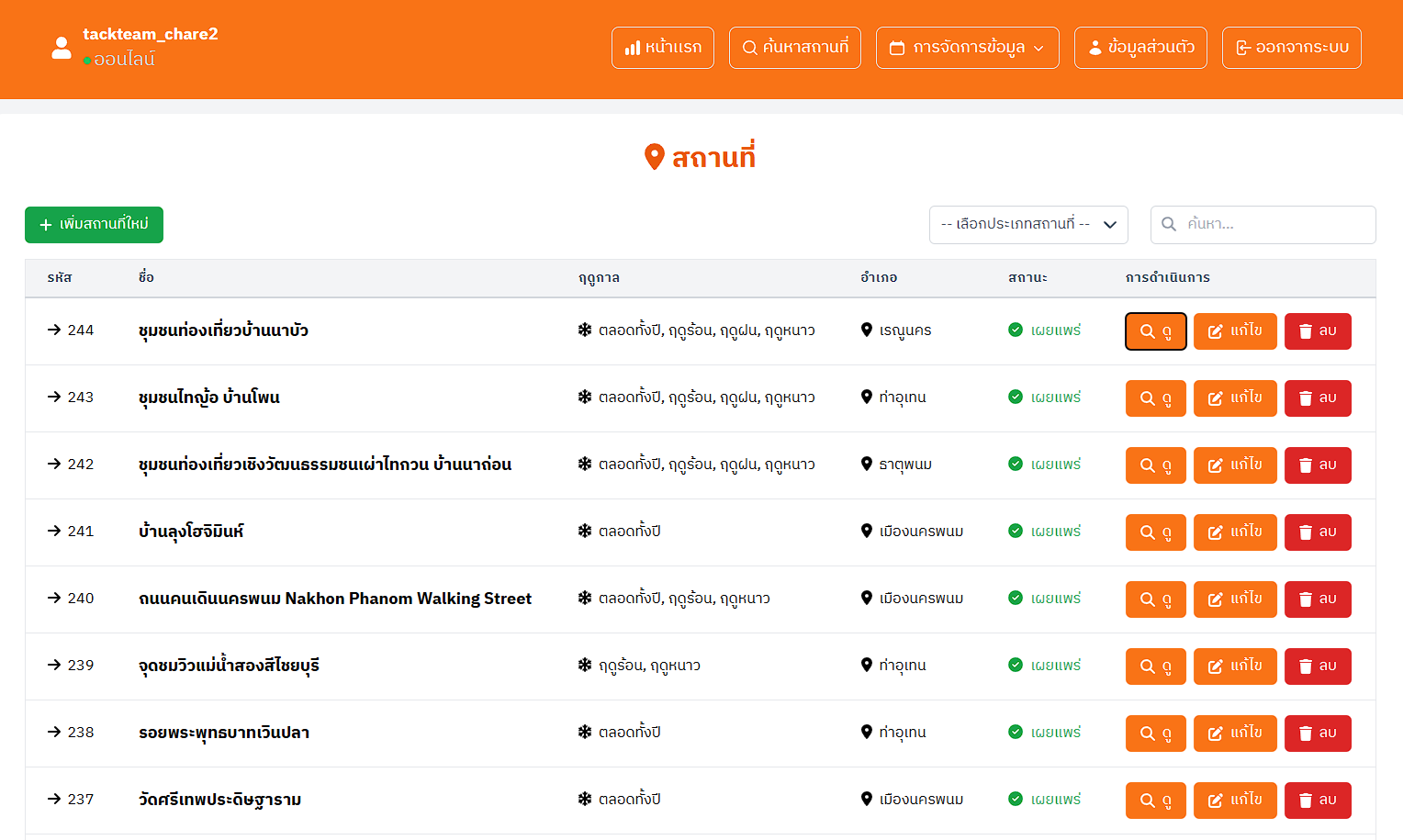Delete place 242 with trash button
The height and width of the screenshot is (840, 1403).
[1317, 465]
